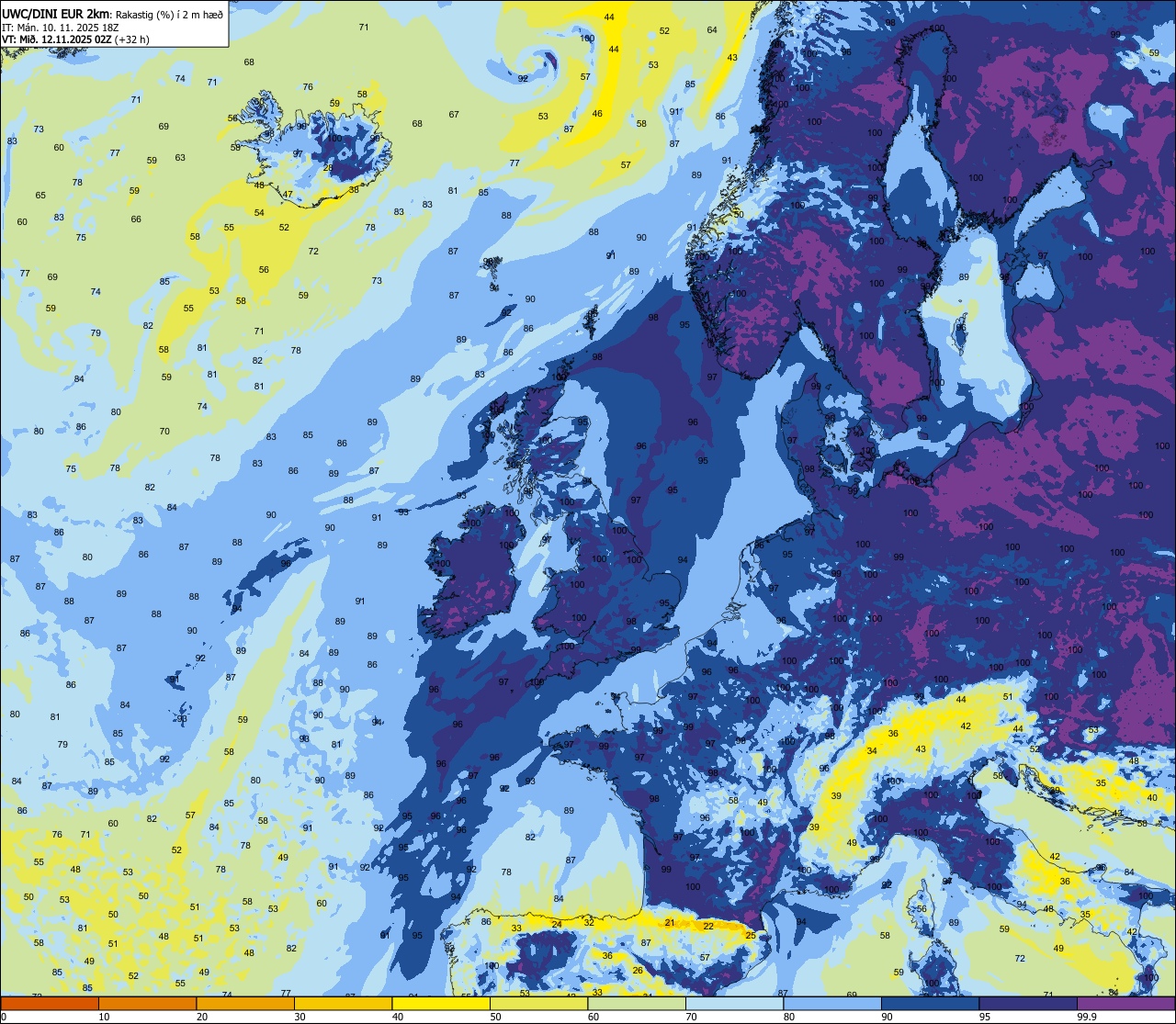This screenshot has width=1176, height=1024.
Task: Click the legend tick label 99.9
Action: point(1087,1017)
